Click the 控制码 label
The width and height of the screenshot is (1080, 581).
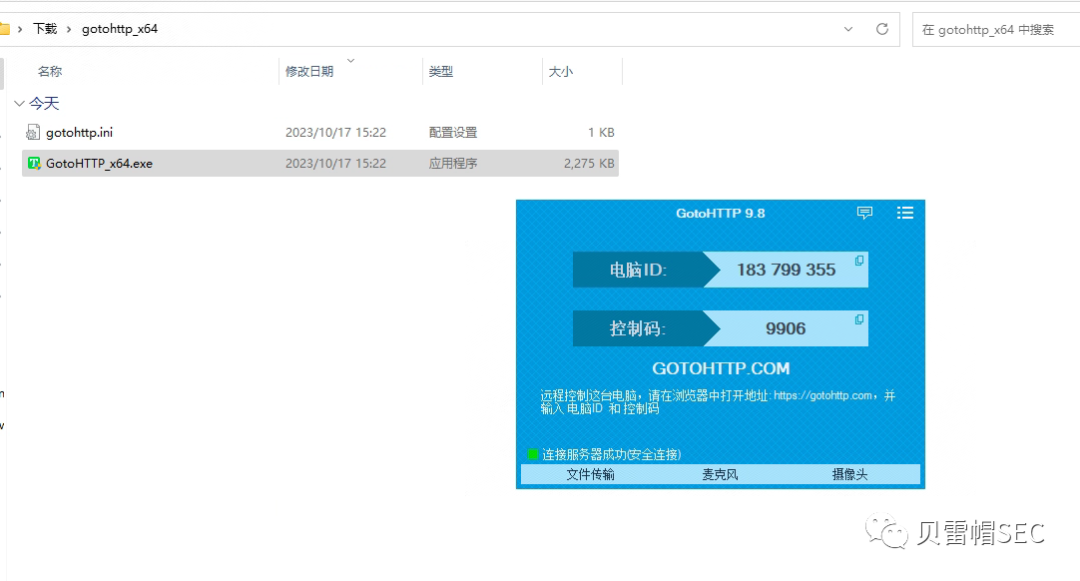click(x=637, y=328)
